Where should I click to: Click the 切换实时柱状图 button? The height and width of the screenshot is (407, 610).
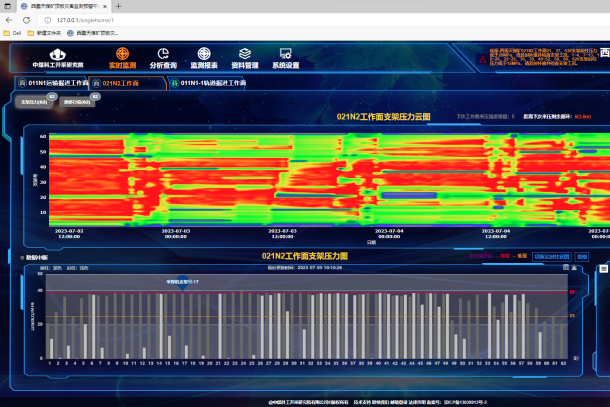tap(550, 256)
